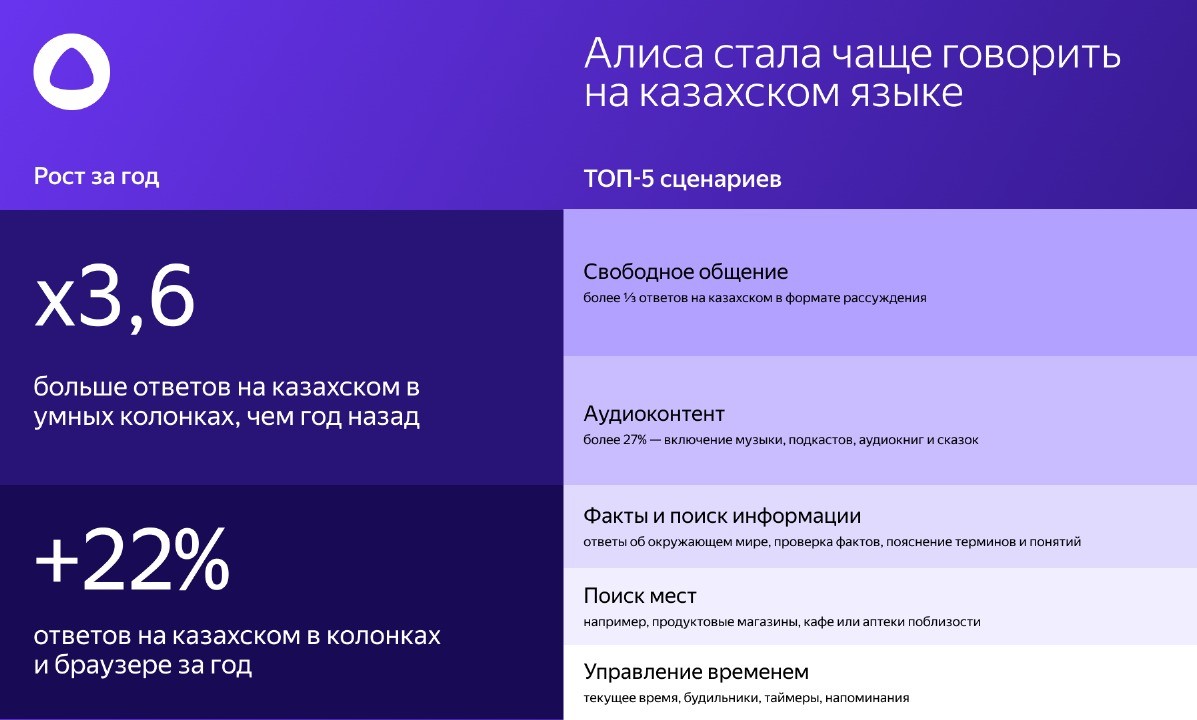Open the "Управление временем" scenario title
Viewport: 1197px width, 720px height.
pyautogui.click(x=696, y=672)
